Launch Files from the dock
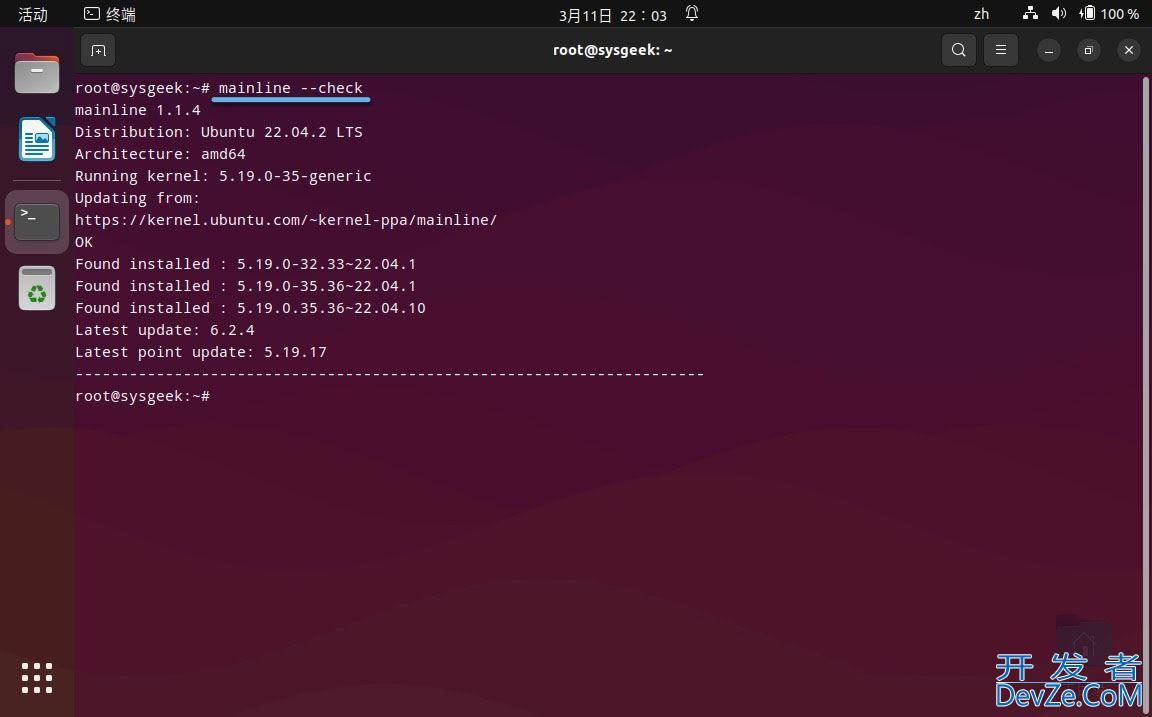1152x717 pixels. point(37,73)
